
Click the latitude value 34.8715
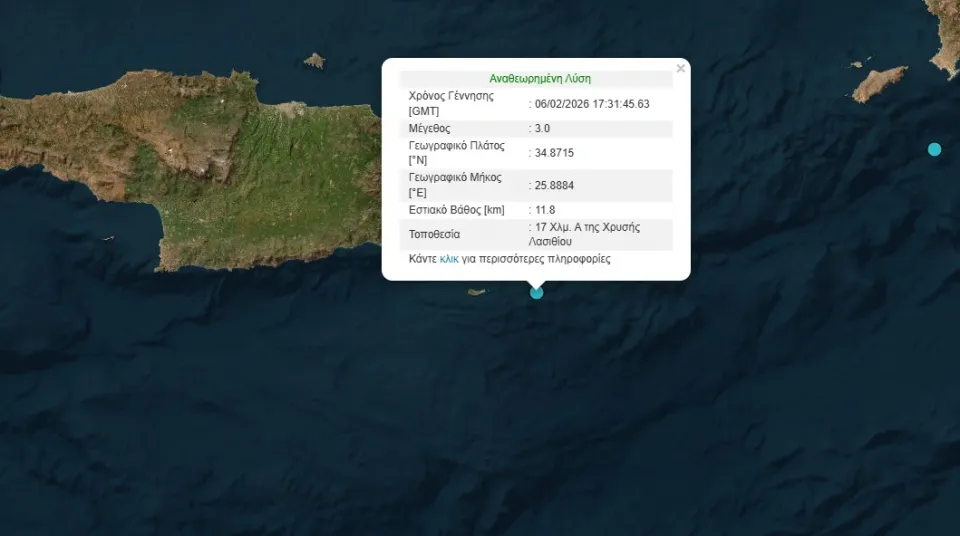(554, 153)
